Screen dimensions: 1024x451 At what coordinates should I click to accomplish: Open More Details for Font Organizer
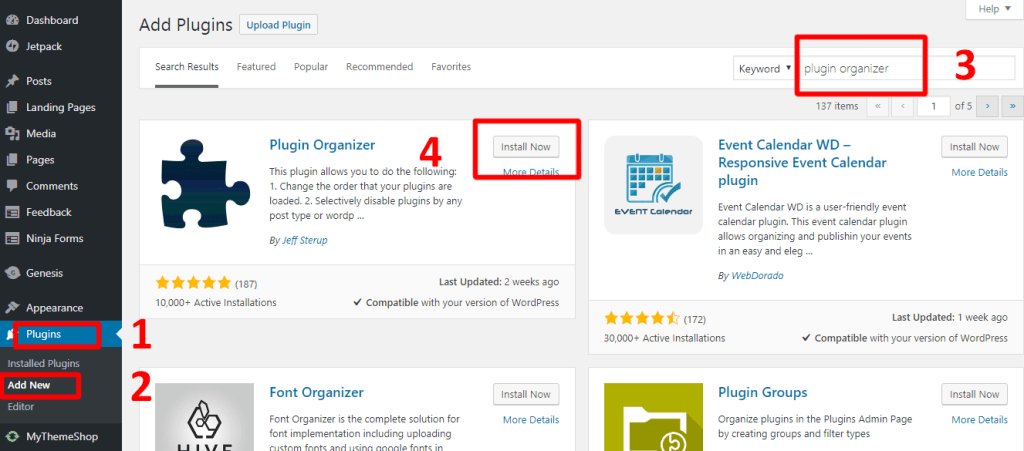coord(531,420)
